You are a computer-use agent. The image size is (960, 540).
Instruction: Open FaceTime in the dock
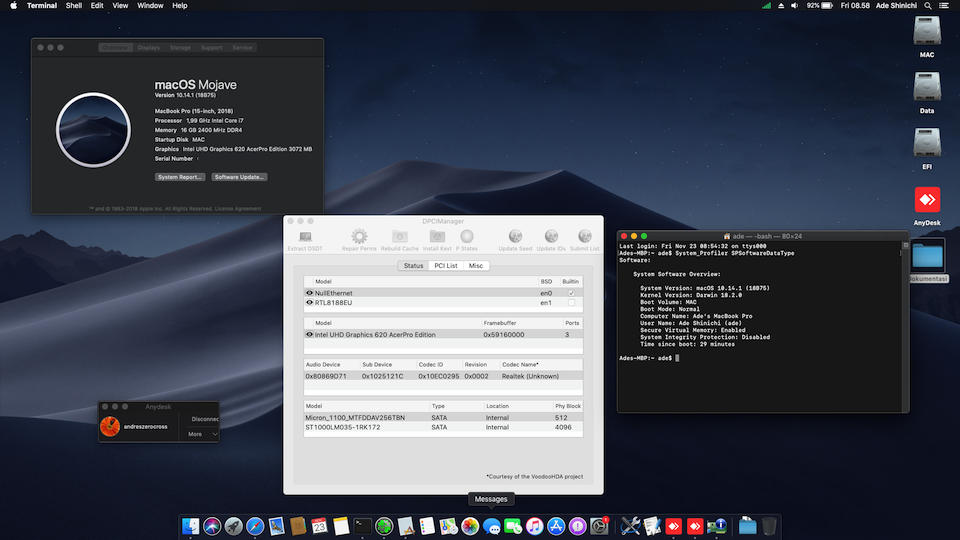pos(513,526)
